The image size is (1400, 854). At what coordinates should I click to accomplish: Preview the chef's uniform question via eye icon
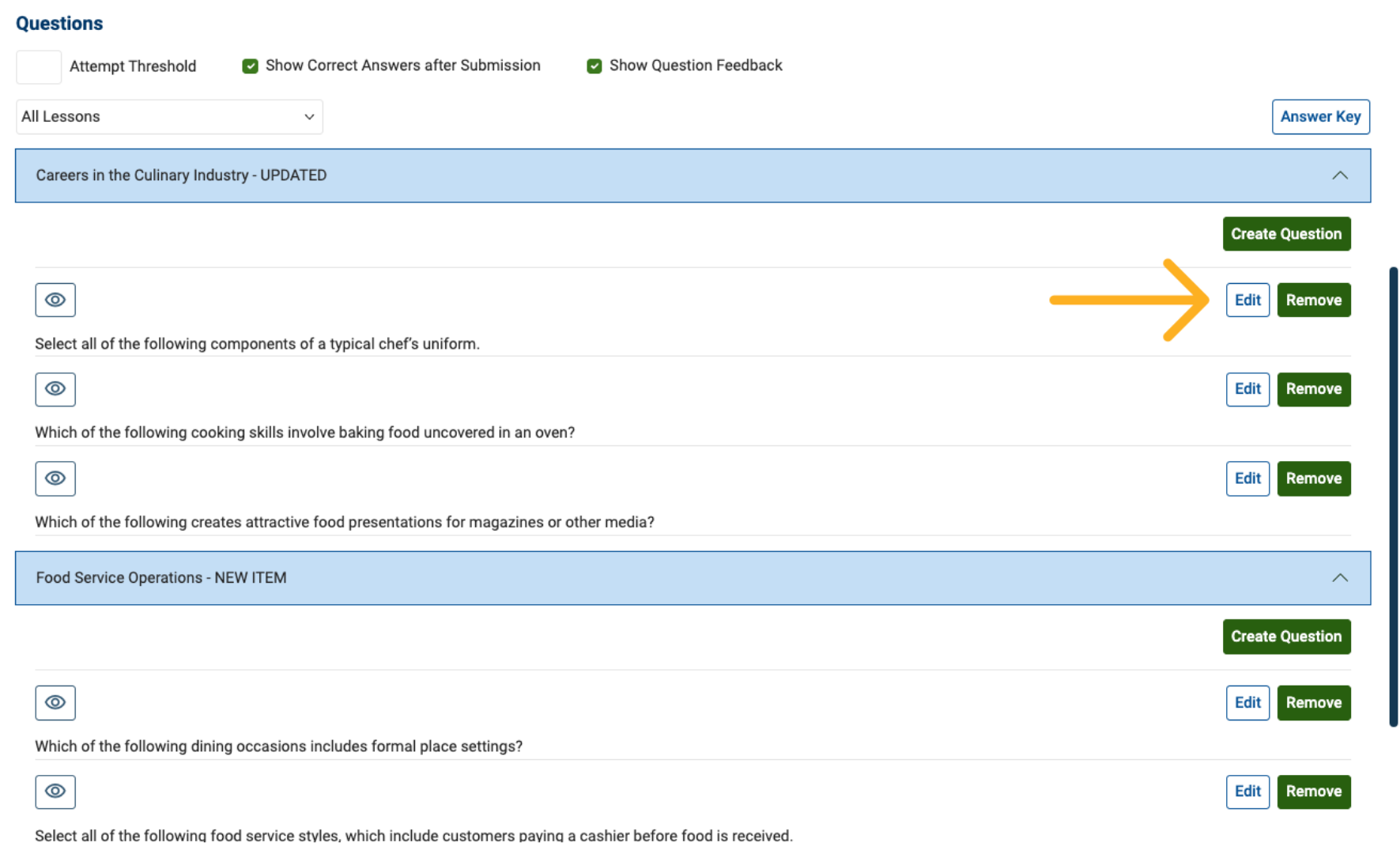[x=55, y=300]
